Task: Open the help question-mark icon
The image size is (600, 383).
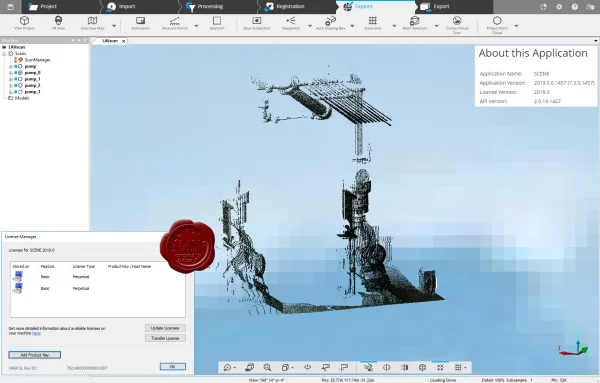Action: (x=574, y=7)
